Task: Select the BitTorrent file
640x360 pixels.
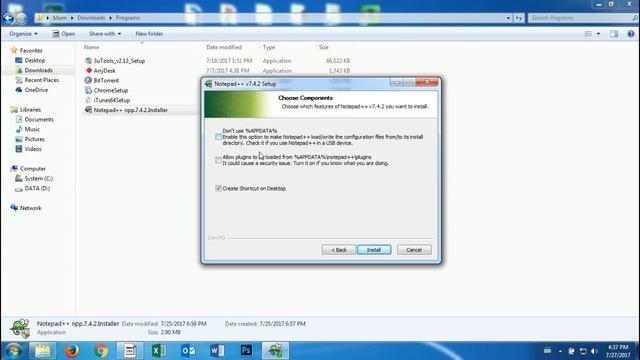Action: [106, 80]
